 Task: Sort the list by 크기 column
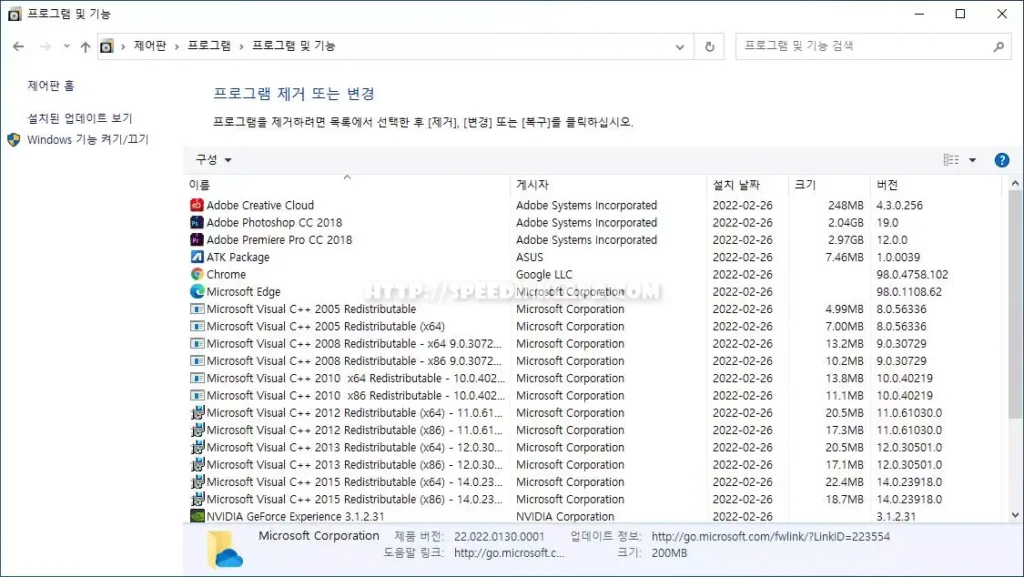tap(829, 185)
